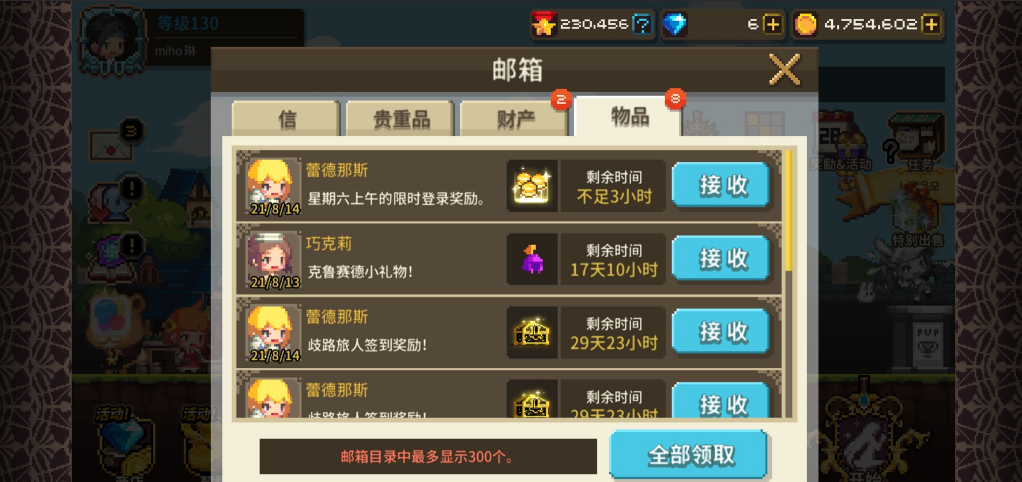The width and height of the screenshot is (1022, 482).
Task: Receive the 克鲁赛德小礼物 gift
Action: point(721,259)
